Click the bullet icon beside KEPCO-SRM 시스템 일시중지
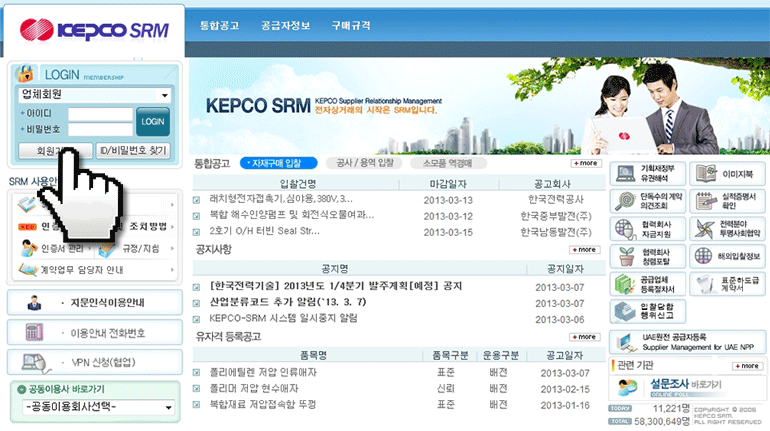The height and width of the screenshot is (431, 770). click(x=196, y=319)
